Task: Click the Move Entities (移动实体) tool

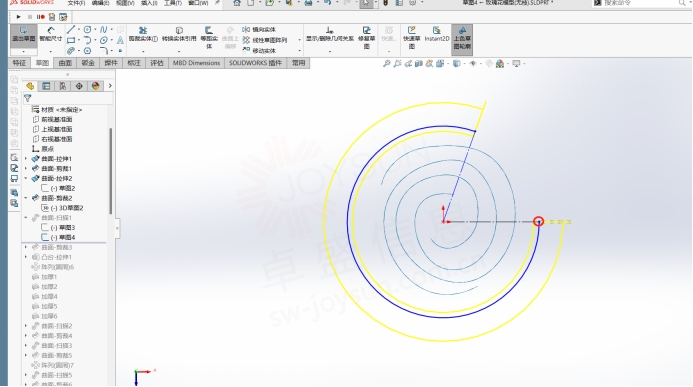Action: tap(259, 51)
